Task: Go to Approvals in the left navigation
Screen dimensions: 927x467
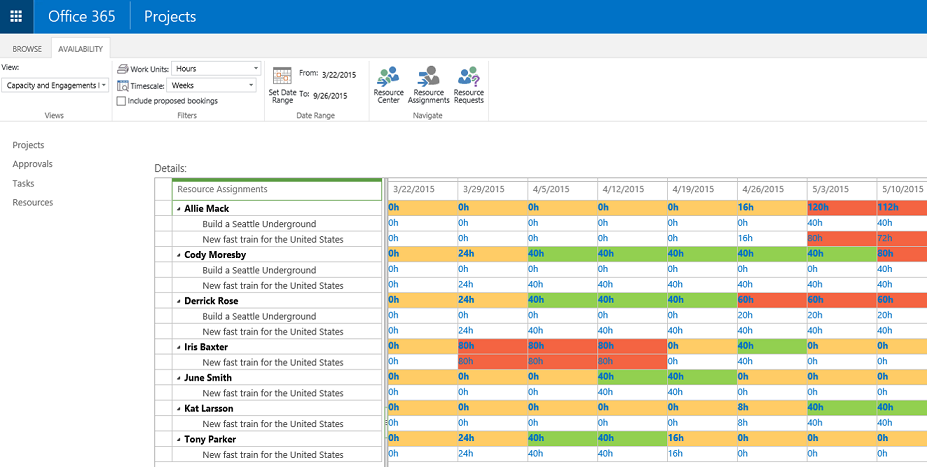Action: pos(33,164)
